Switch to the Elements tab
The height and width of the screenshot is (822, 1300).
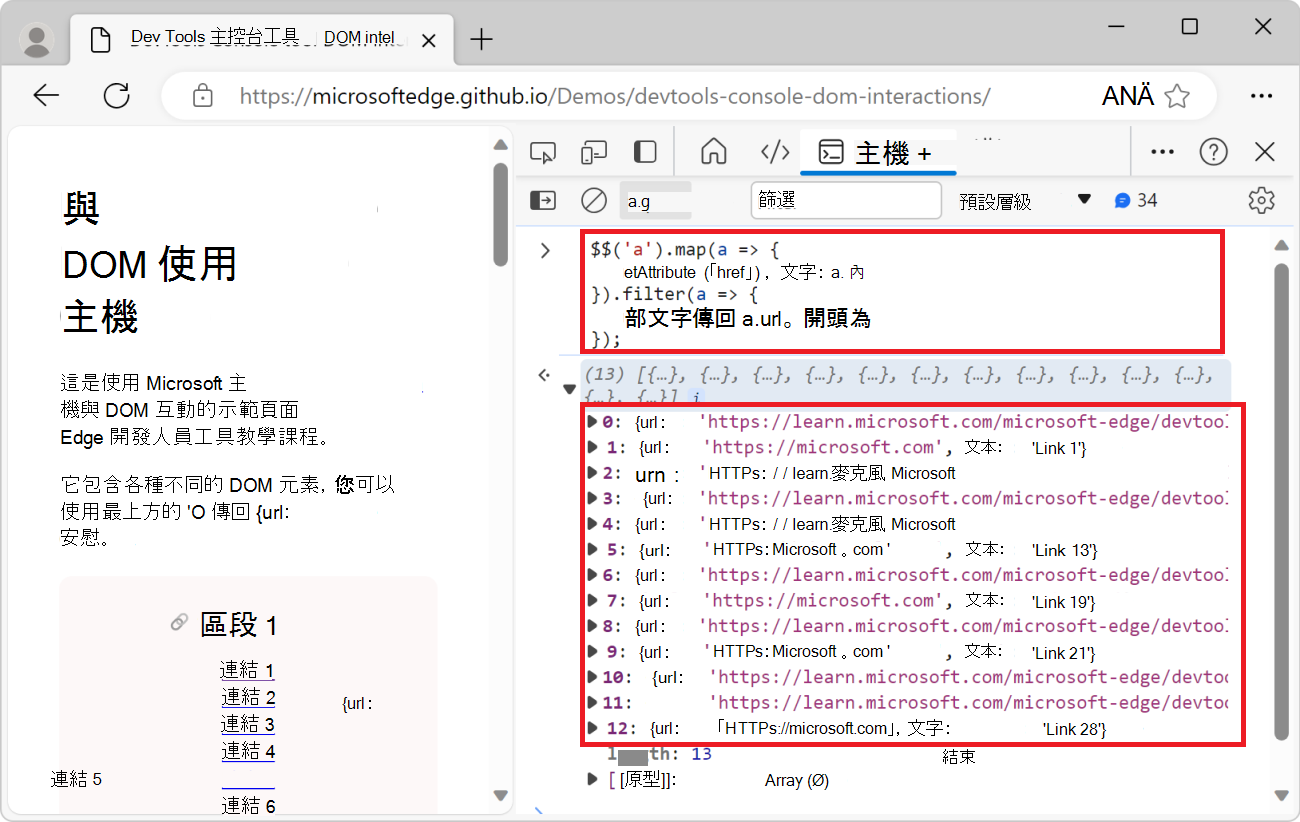(x=775, y=152)
